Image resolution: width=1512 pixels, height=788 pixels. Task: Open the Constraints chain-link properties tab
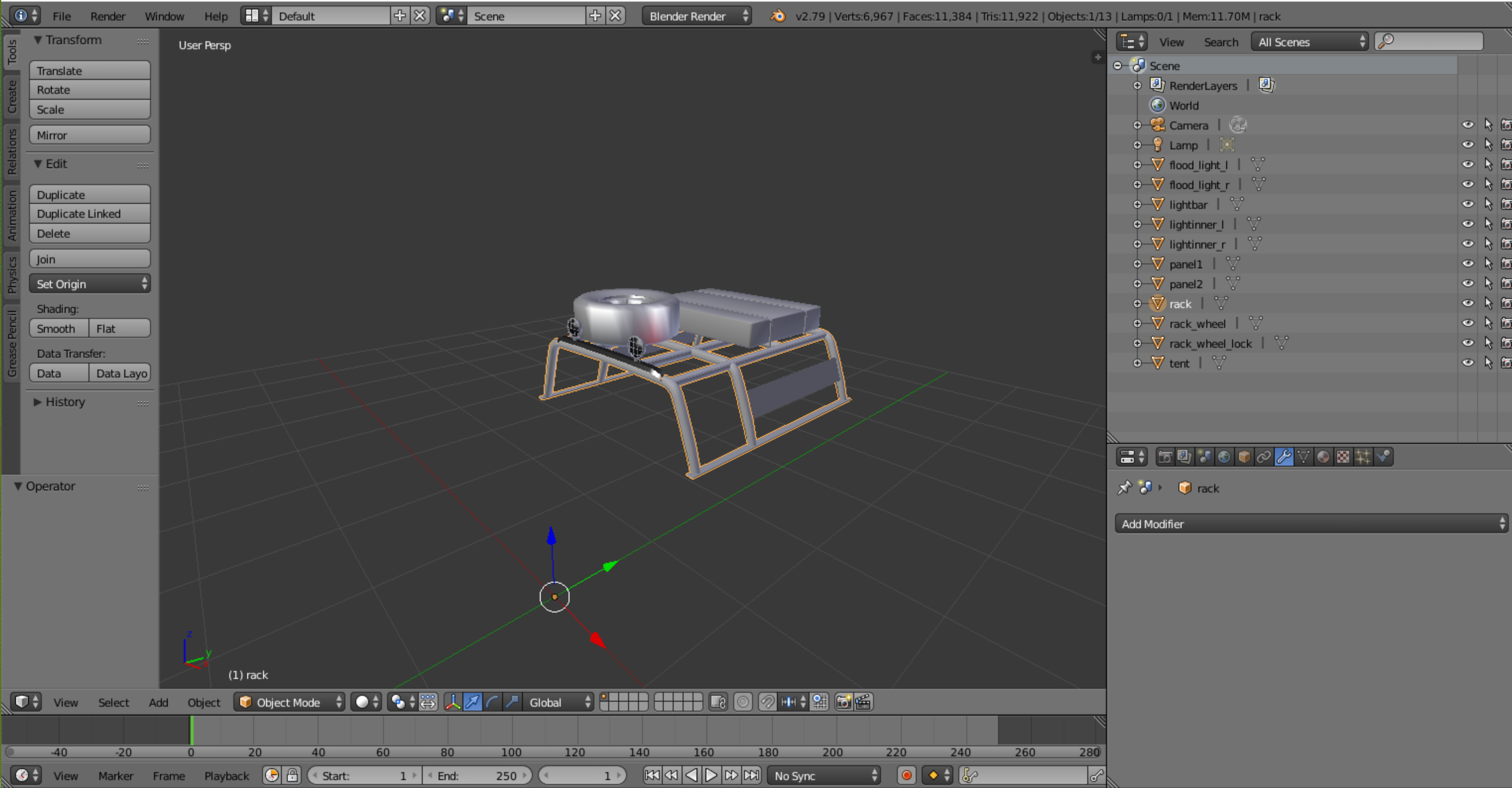(x=1264, y=456)
